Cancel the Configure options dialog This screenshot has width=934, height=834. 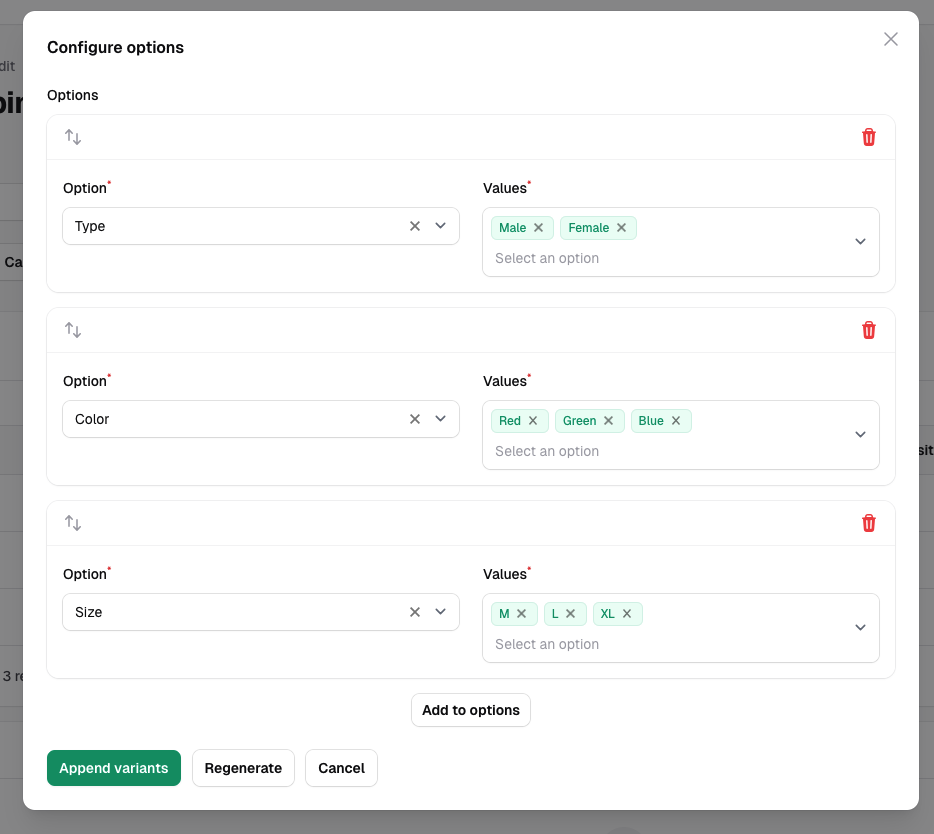pyautogui.click(x=341, y=768)
